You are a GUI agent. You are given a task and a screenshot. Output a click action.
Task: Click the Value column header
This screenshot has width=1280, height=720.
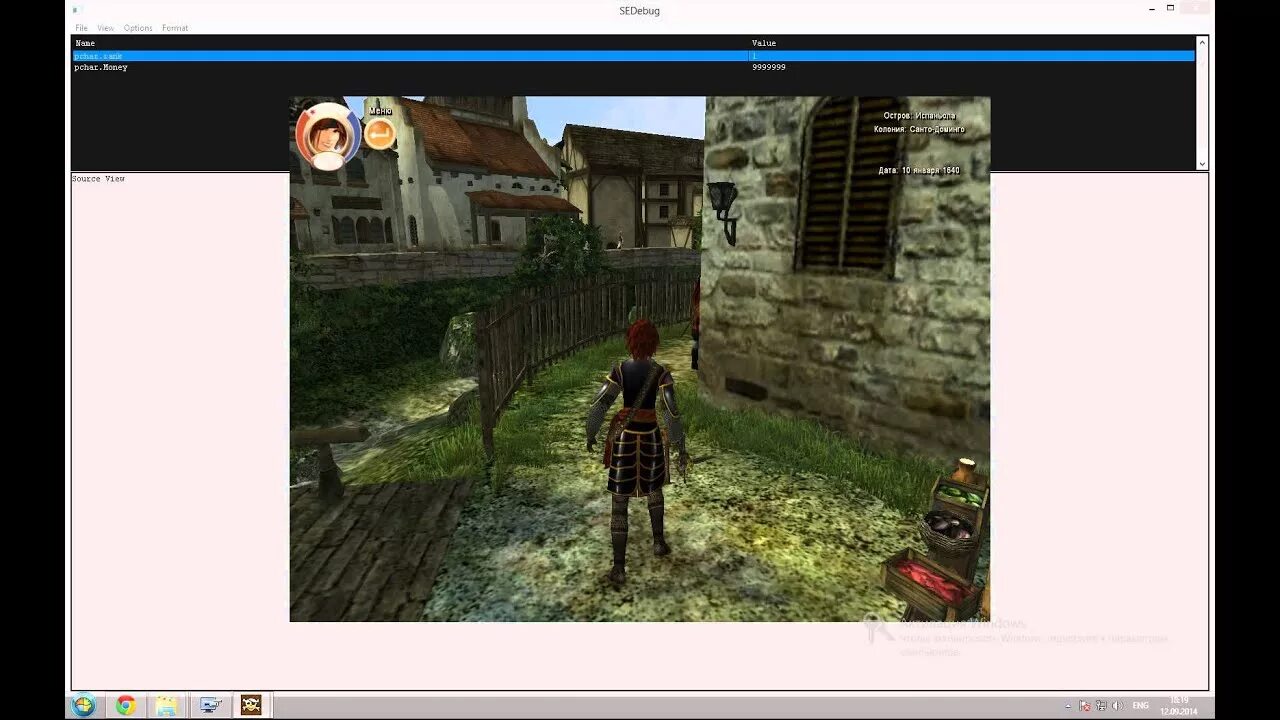764,43
